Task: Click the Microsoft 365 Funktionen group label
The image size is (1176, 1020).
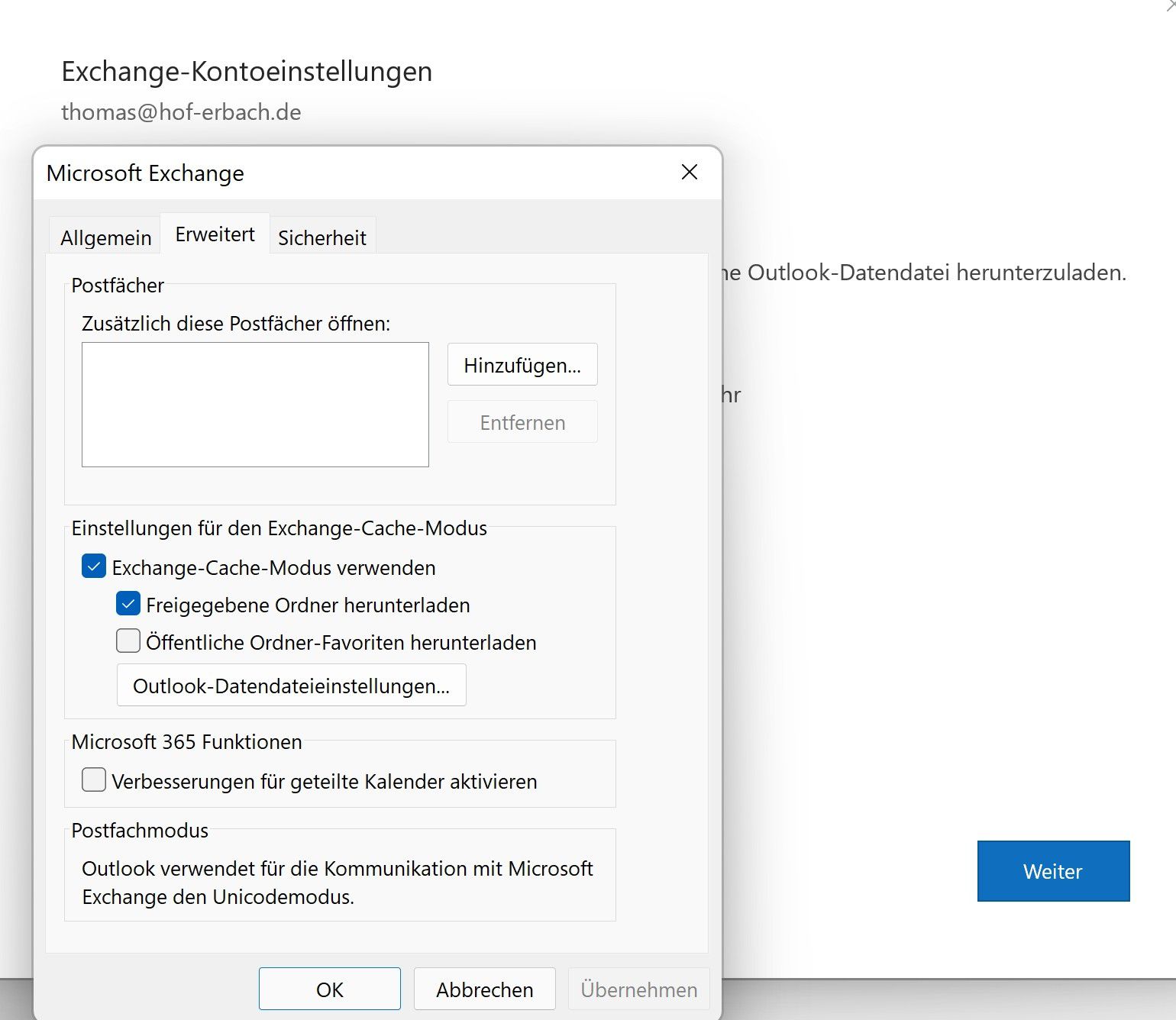Action: (186, 742)
